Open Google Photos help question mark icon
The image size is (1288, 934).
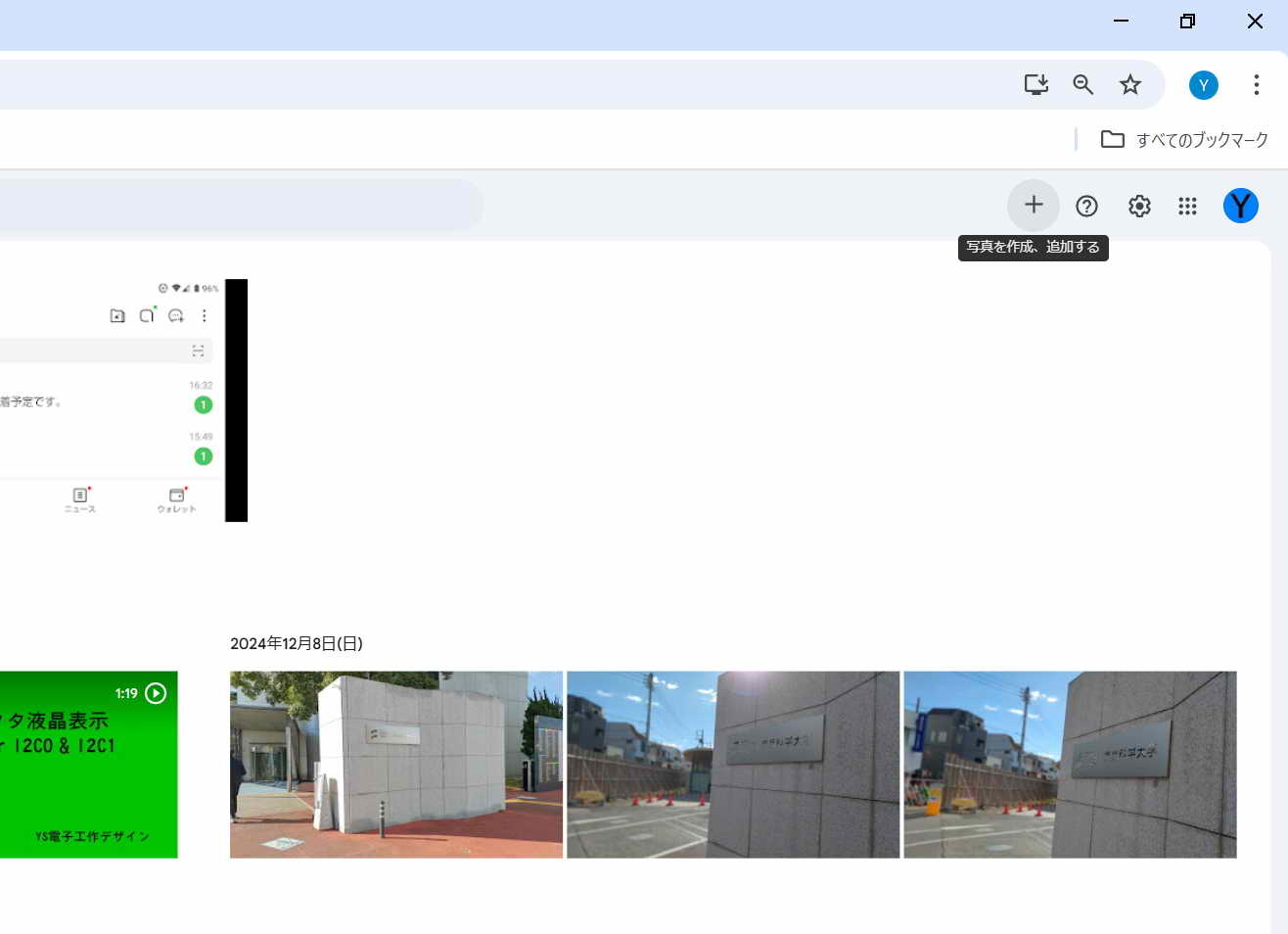click(x=1086, y=206)
